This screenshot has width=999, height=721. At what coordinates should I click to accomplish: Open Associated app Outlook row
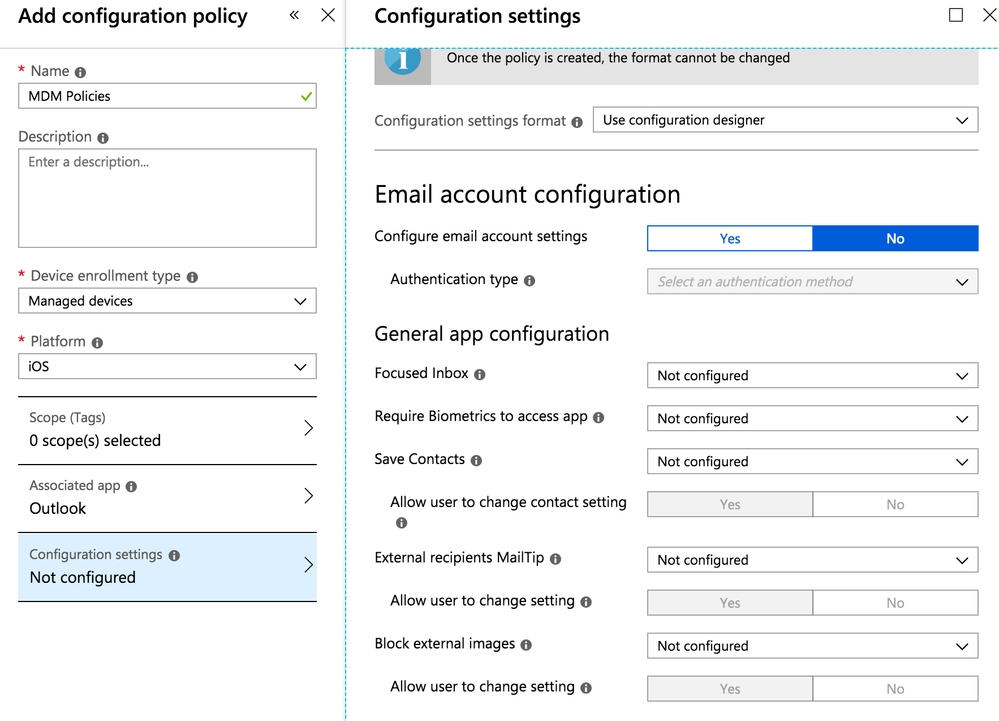[168, 498]
